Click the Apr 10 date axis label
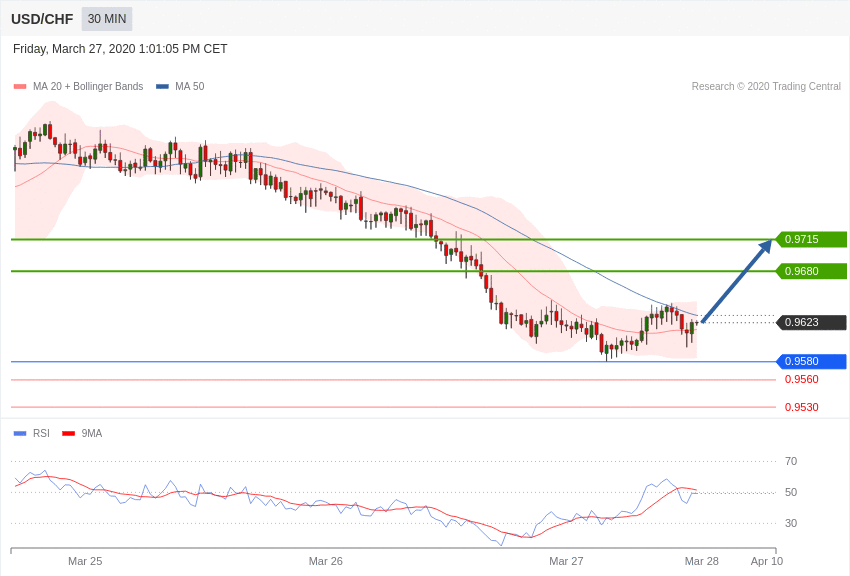Screen dimensions: 850x576 (x=767, y=561)
